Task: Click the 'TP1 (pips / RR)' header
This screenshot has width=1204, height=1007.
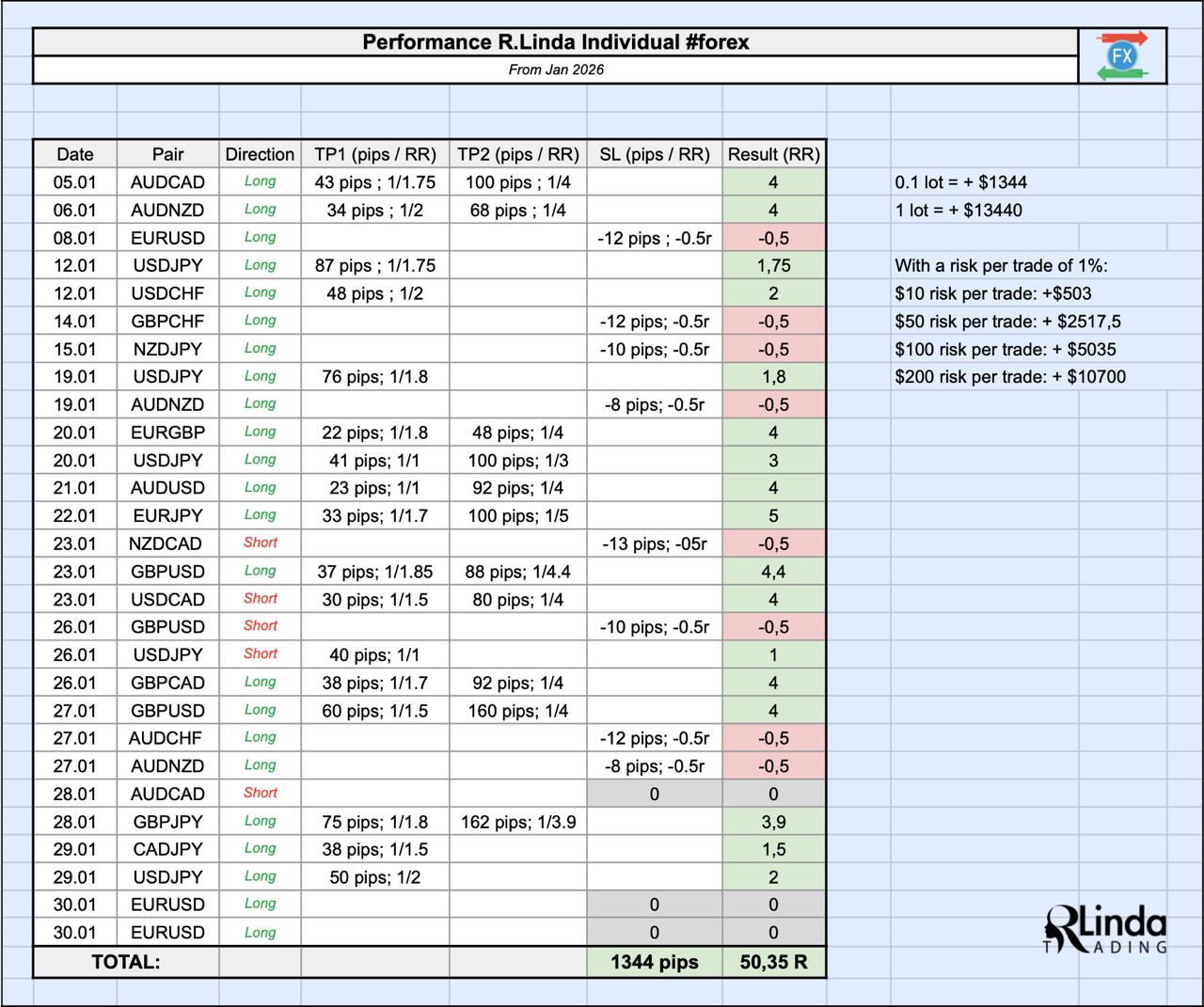Action: pos(375,154)
